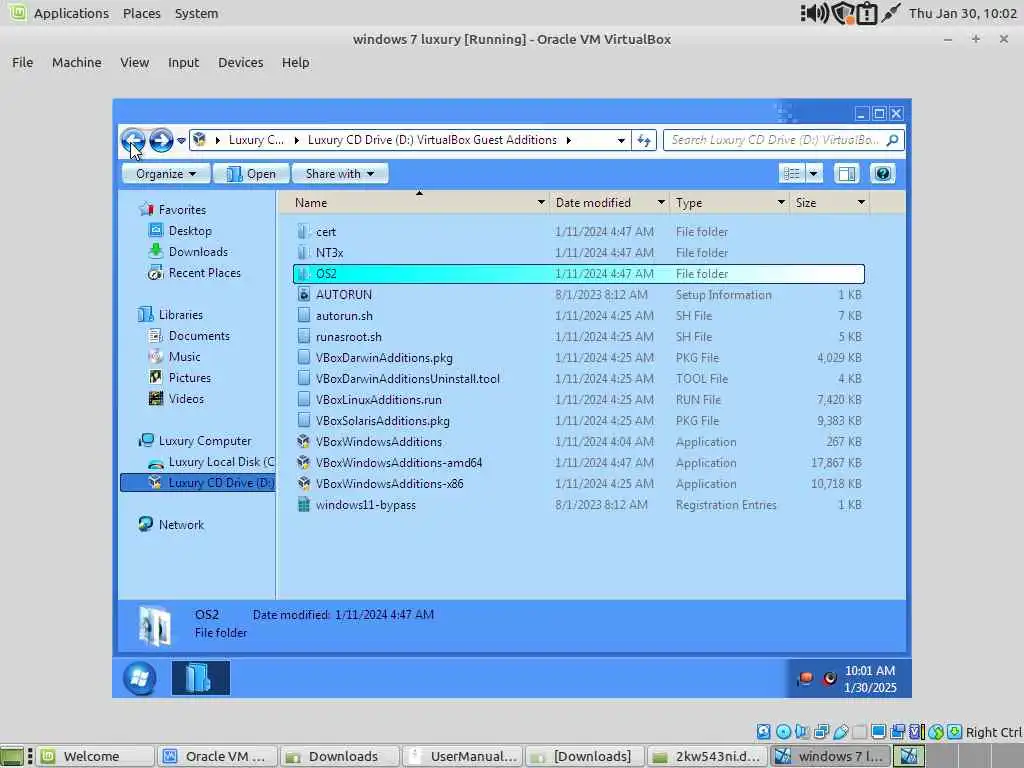Open Downloads in Favorites
Viewport: 1024px width, 768px height.
click(198, 251)
